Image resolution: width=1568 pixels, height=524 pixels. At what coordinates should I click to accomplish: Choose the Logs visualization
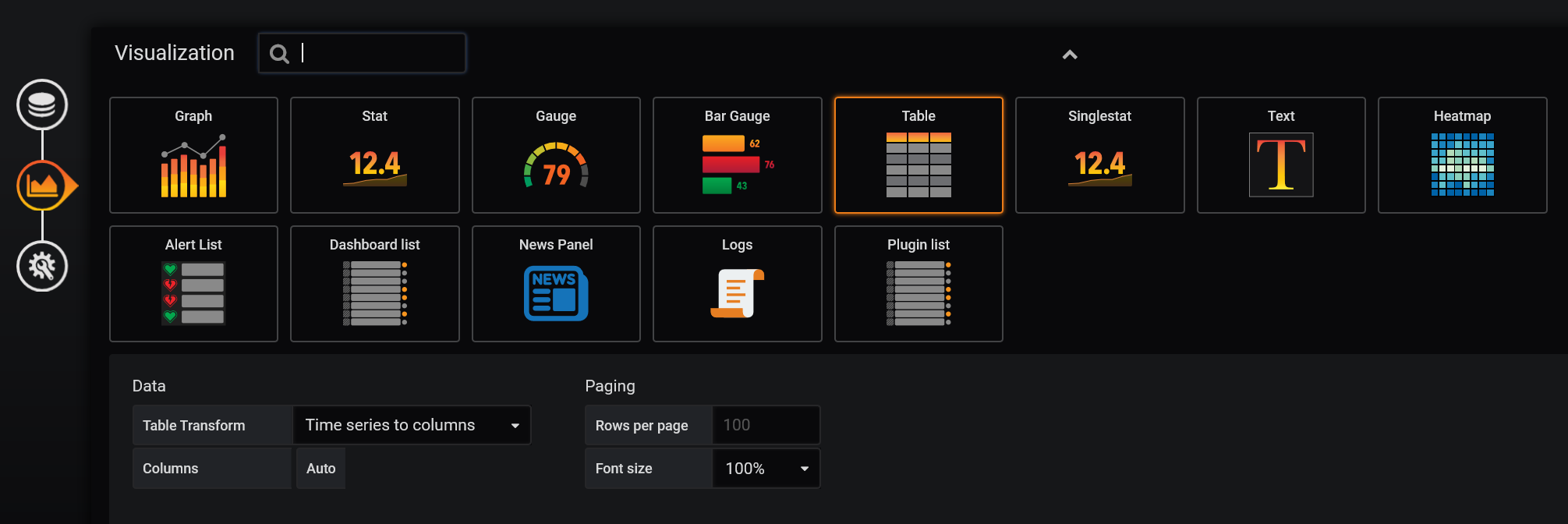point(738,284)
